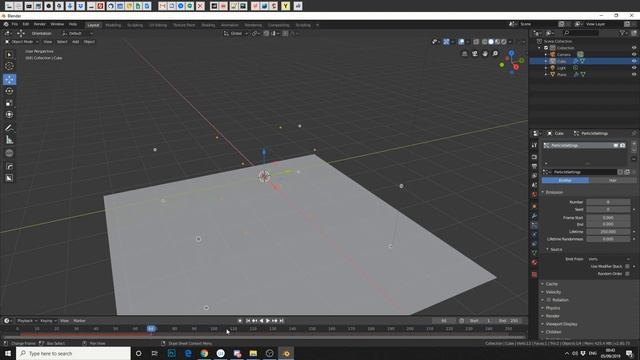Expand the Viewport Display panel
The height and width of the screenshot is (360, 640).
561,324
